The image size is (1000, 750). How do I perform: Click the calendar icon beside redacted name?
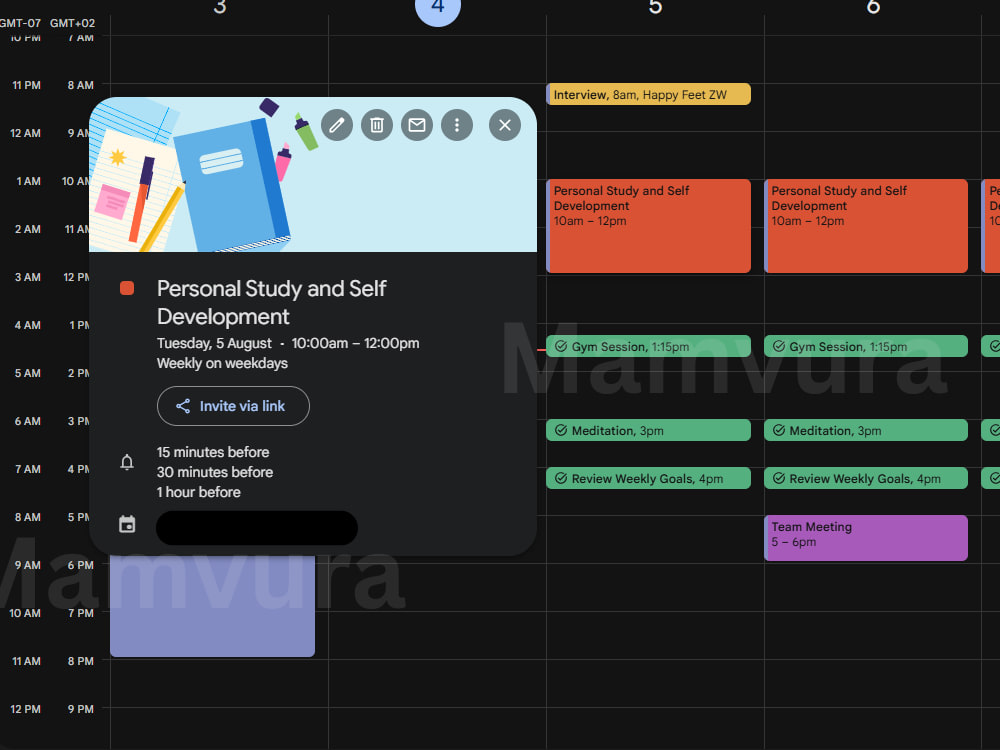(x=127, y=524)
